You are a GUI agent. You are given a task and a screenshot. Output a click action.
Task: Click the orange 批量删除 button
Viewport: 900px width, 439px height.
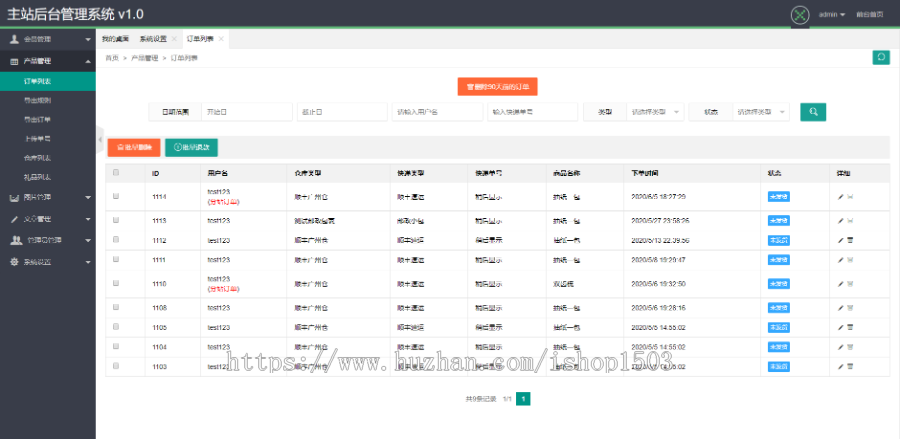click(x=134, y=147)
